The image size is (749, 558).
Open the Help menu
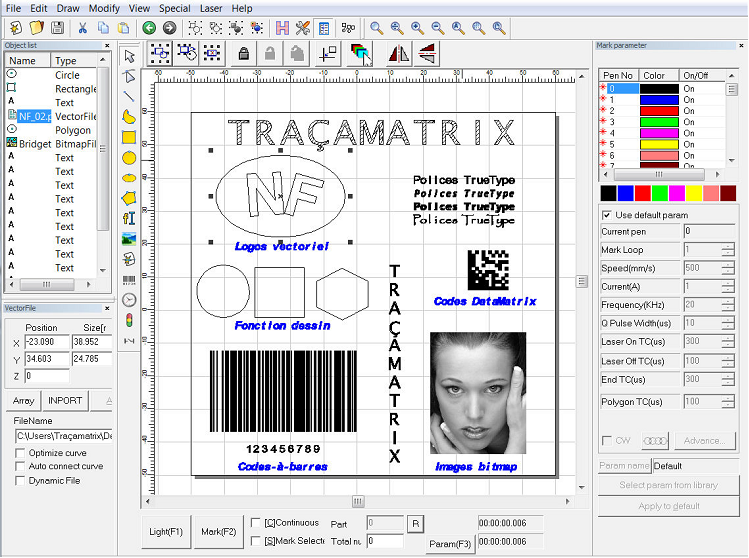(242, 8)
